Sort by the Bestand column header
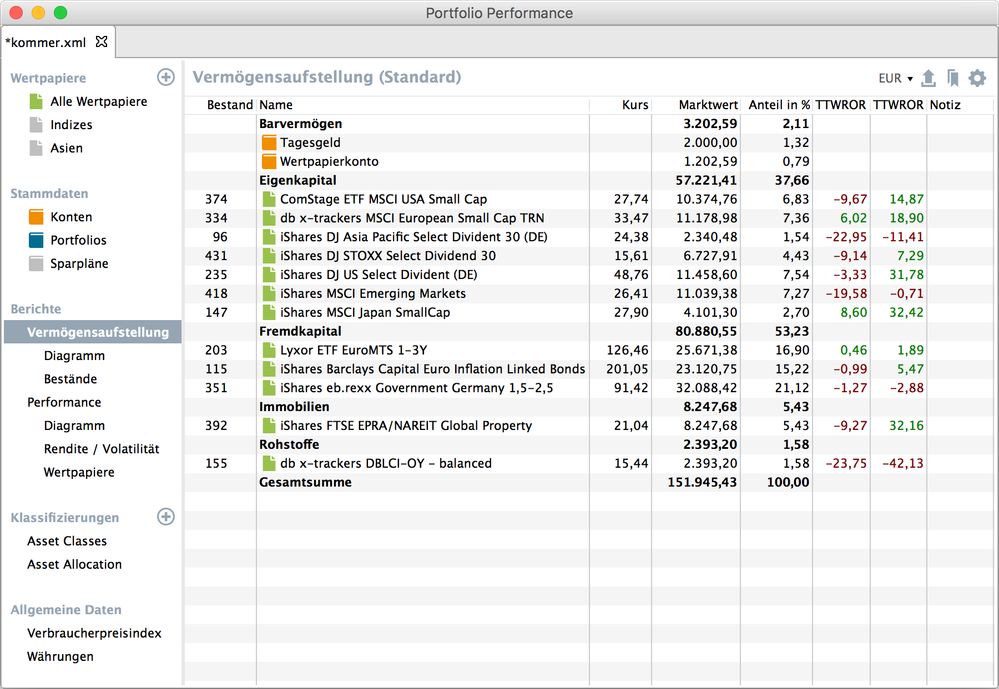The height and width of the screenshot is (689, 999). coord(229,105)
